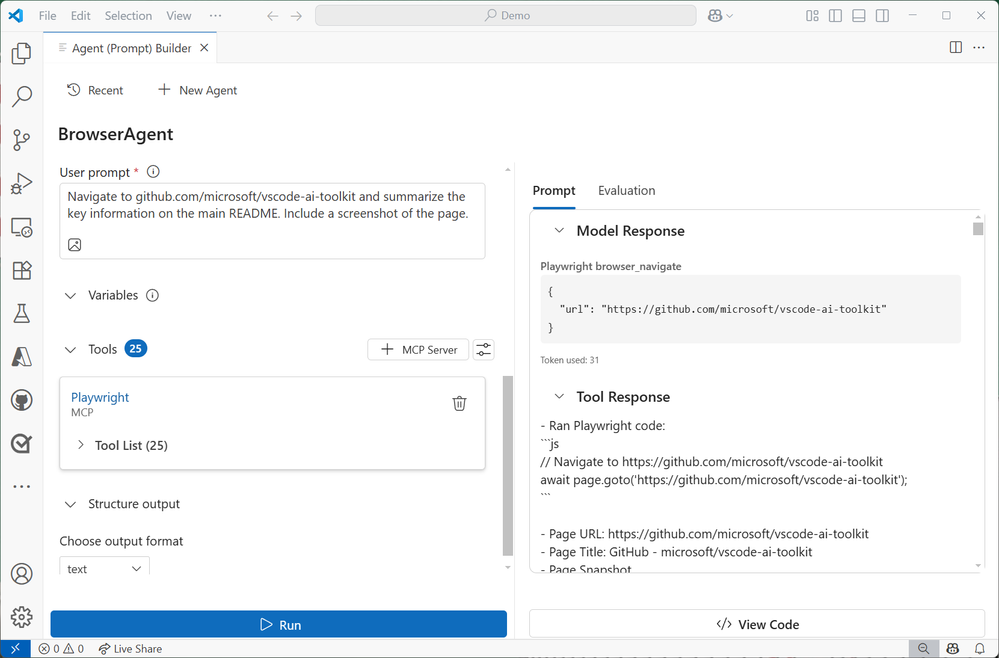Image resolution: width=999 pixels, height=658 pixels.
Task: Click the View Code button
Action: click(x=757, y=624)
